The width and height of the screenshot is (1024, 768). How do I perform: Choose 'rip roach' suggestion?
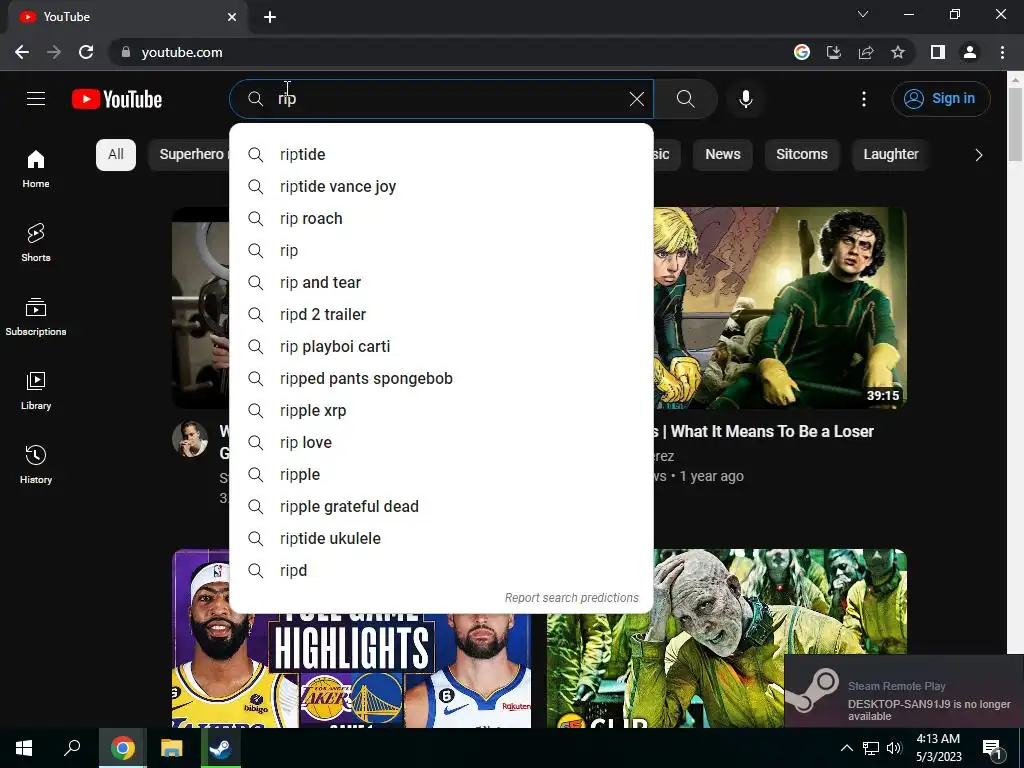coord(441,219)
